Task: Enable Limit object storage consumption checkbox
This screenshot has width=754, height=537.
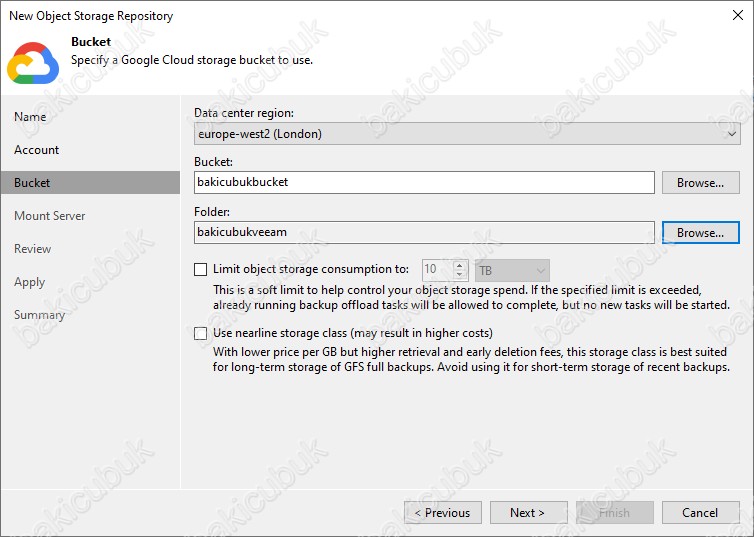Action: tap(201, 269)
